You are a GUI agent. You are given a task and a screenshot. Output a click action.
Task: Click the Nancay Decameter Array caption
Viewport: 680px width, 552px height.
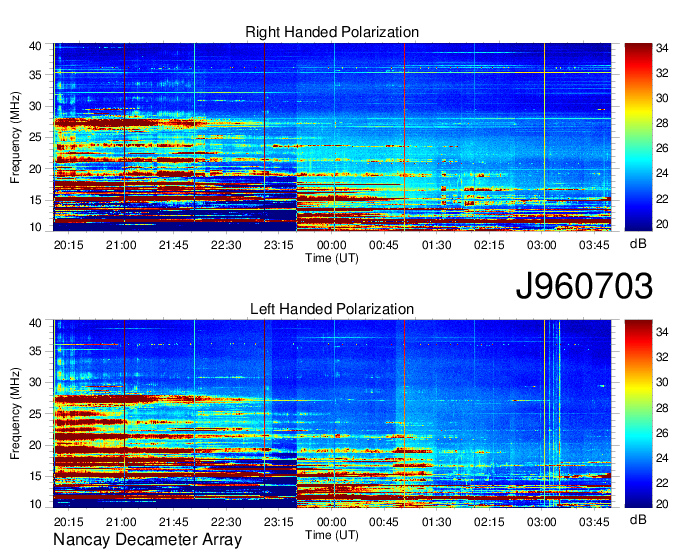[147, 540]
